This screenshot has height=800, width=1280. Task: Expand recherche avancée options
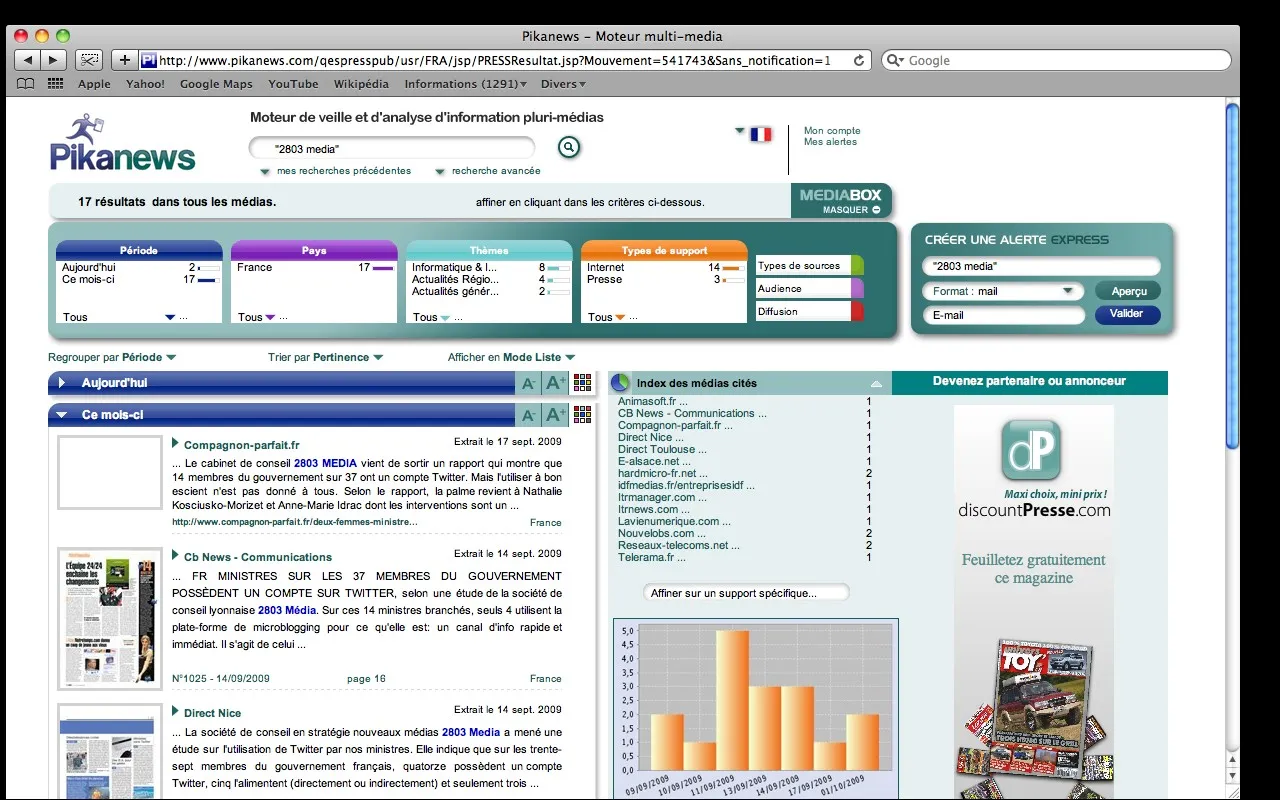coord(488,171)
